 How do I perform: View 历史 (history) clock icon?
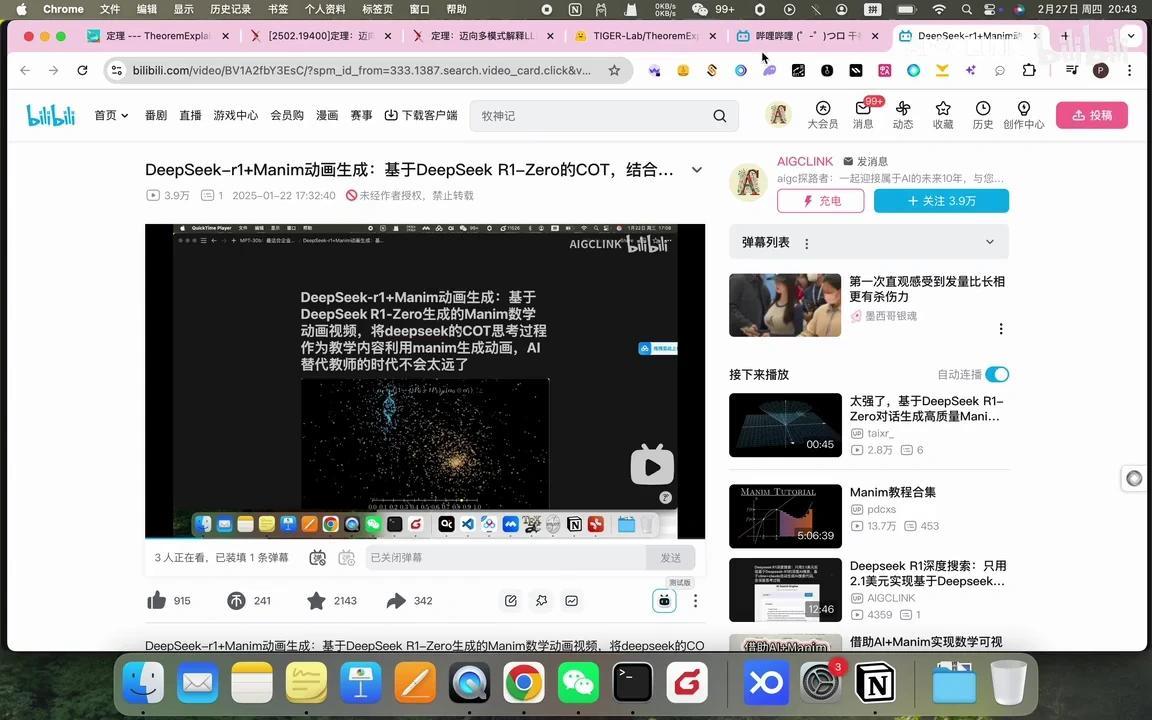click(982, 112)
